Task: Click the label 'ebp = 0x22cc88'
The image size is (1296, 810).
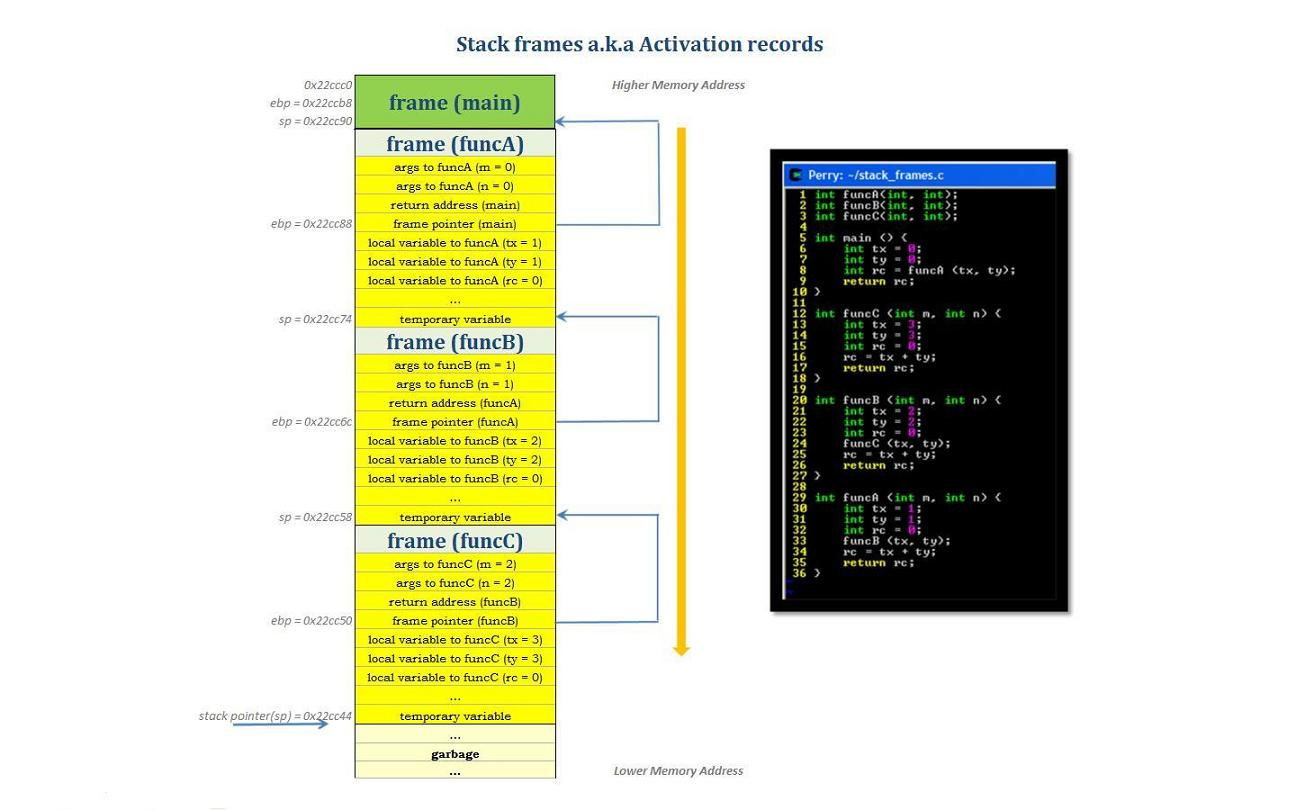Action: 311,224
